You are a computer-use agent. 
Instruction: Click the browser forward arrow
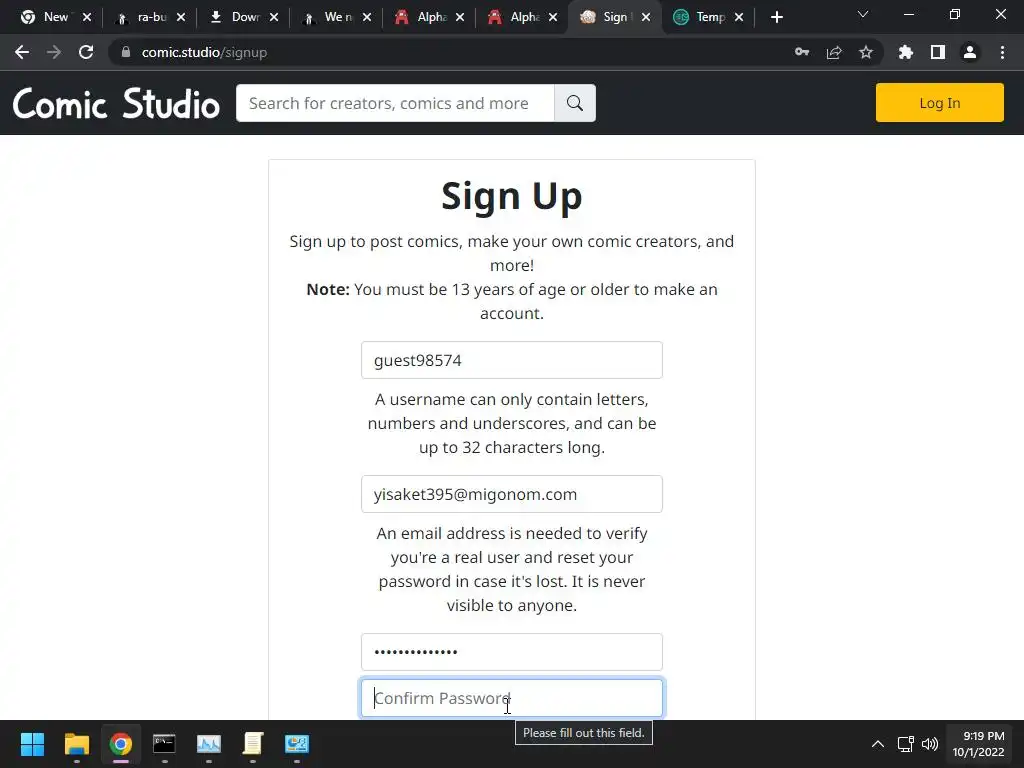[x=54, y=52]
